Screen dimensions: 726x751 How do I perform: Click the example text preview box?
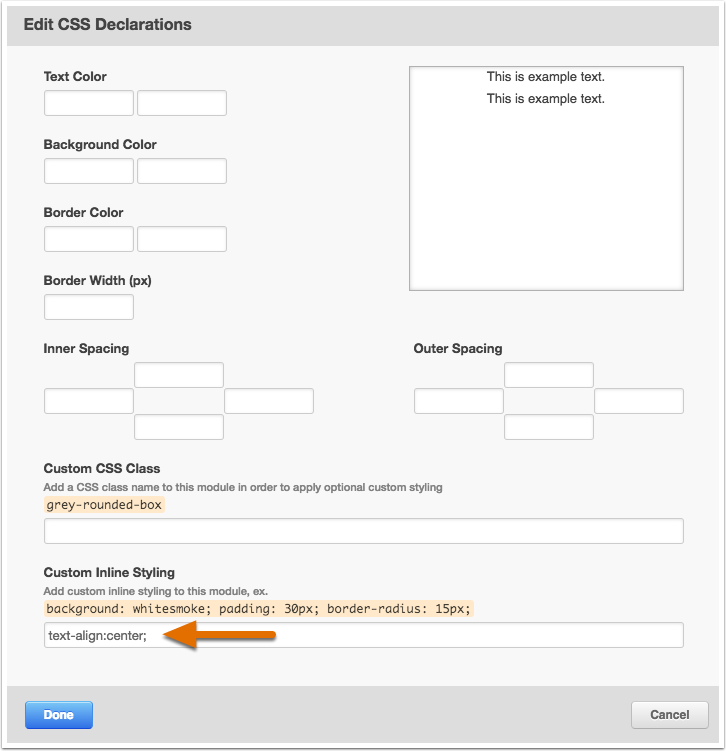click(x=546, y=178)
